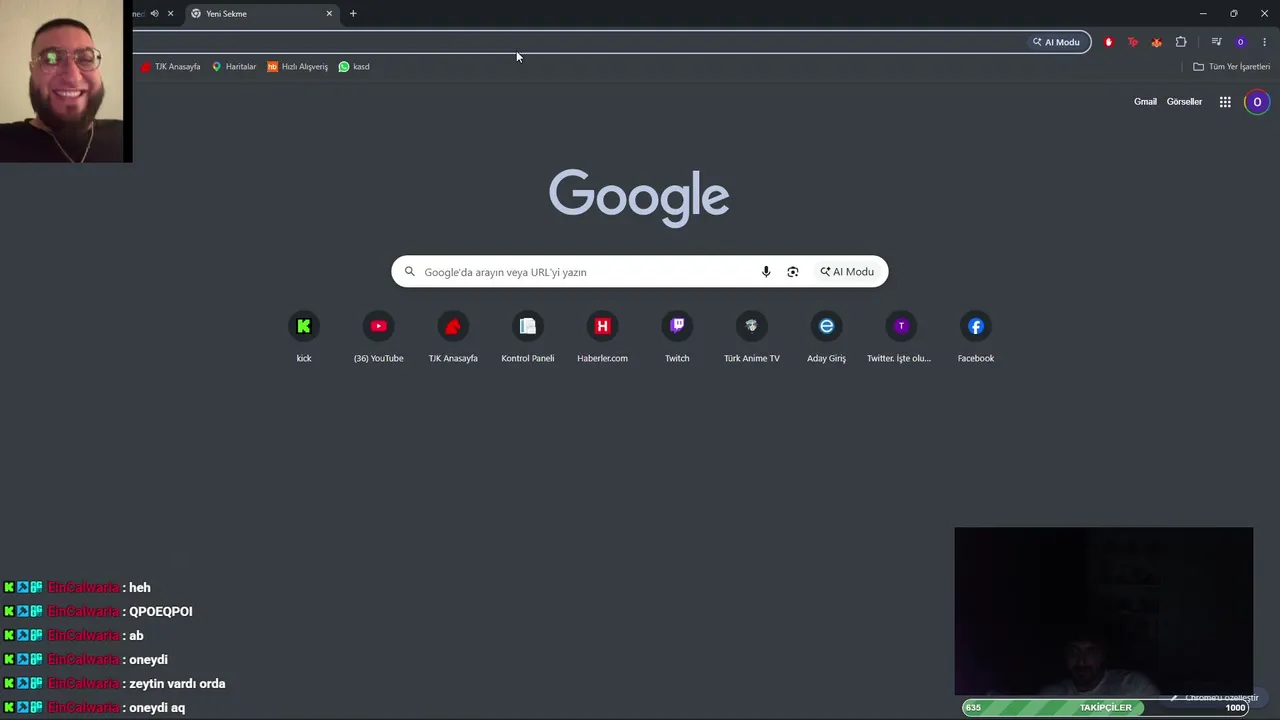Viewport: 1280px width, 720px height.
Task: Click the Google search box
Action: click(x=640, y=272)
